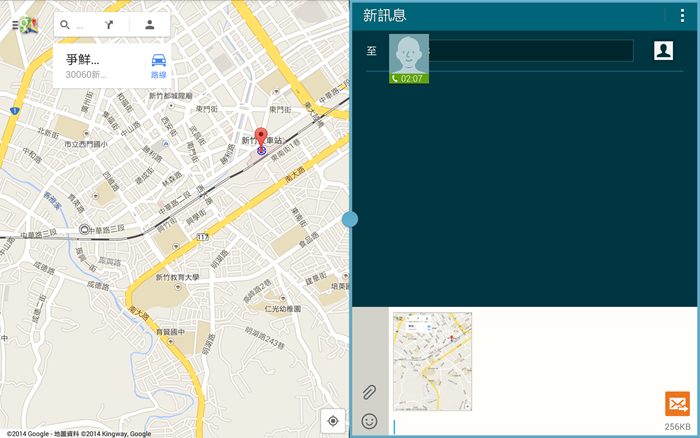The height and width of the screenshot is (438, 700).
Task: Select the red location pin on map
Action: pyautogui.click(x=261, y=138)
